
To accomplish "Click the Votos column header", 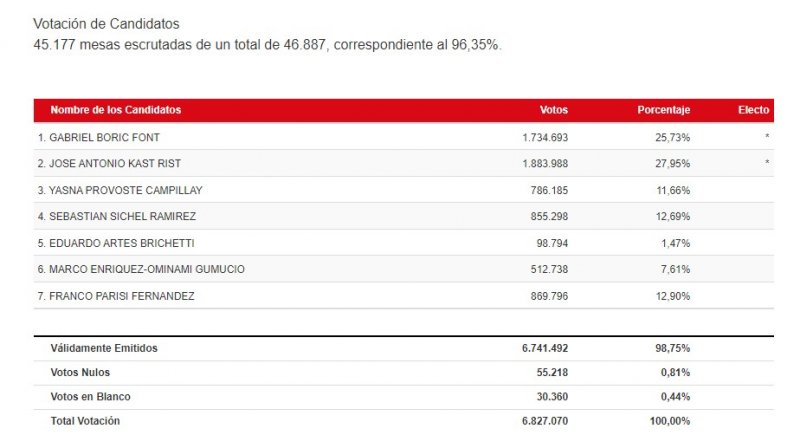I will tap(553, 109).
